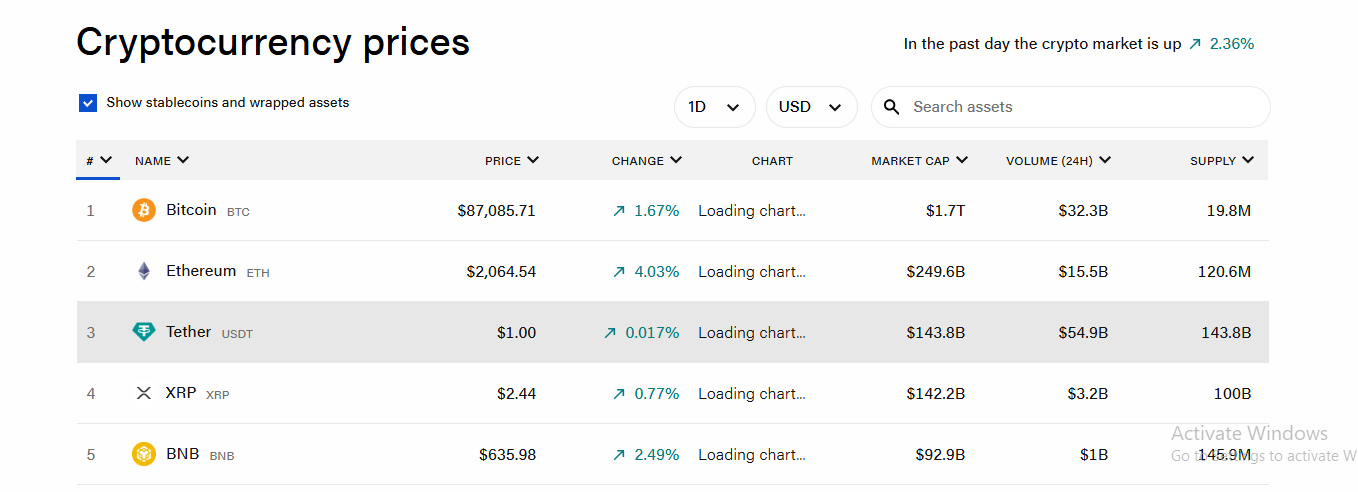Click the CHART column header
The width and height of the screenshot is (1358, 492).
(772, 160)
